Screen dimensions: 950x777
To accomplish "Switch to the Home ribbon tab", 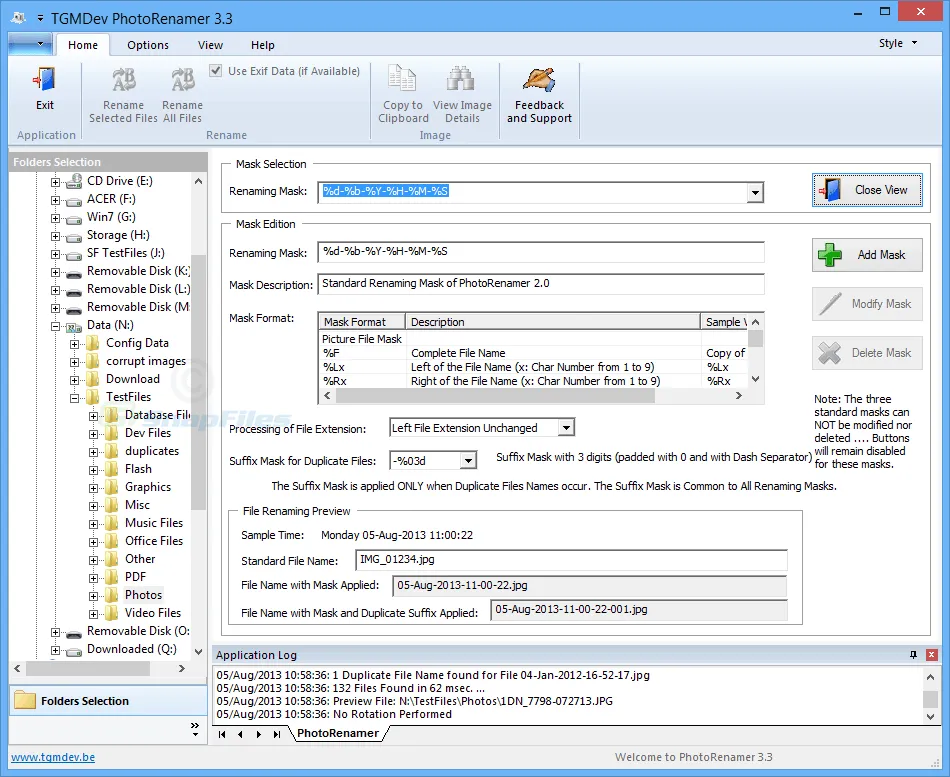I will click(x=83, y=45).
